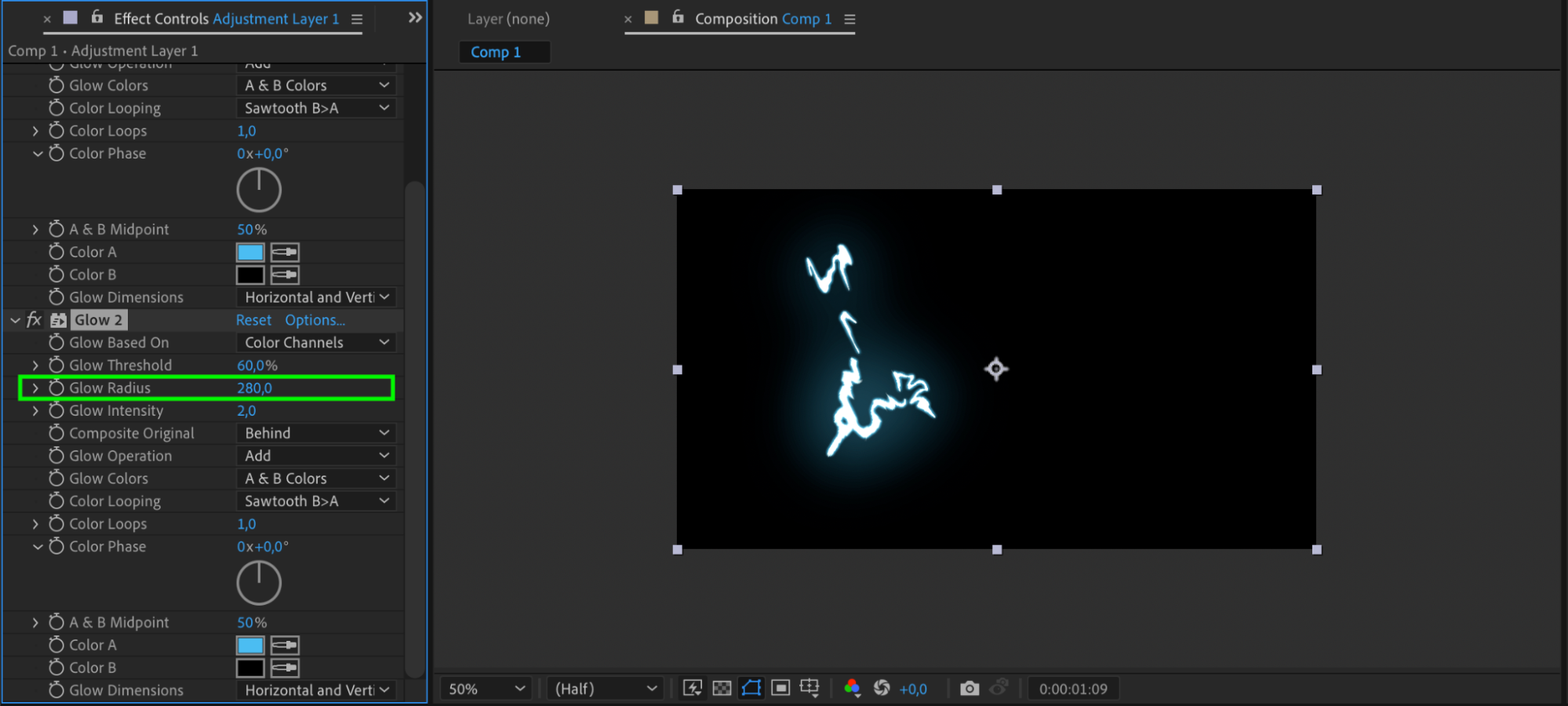Open Options... for Glow 2 effect
Viewport: 1568px width, 706px height.
pyautogui.click(x=315, y=320)
